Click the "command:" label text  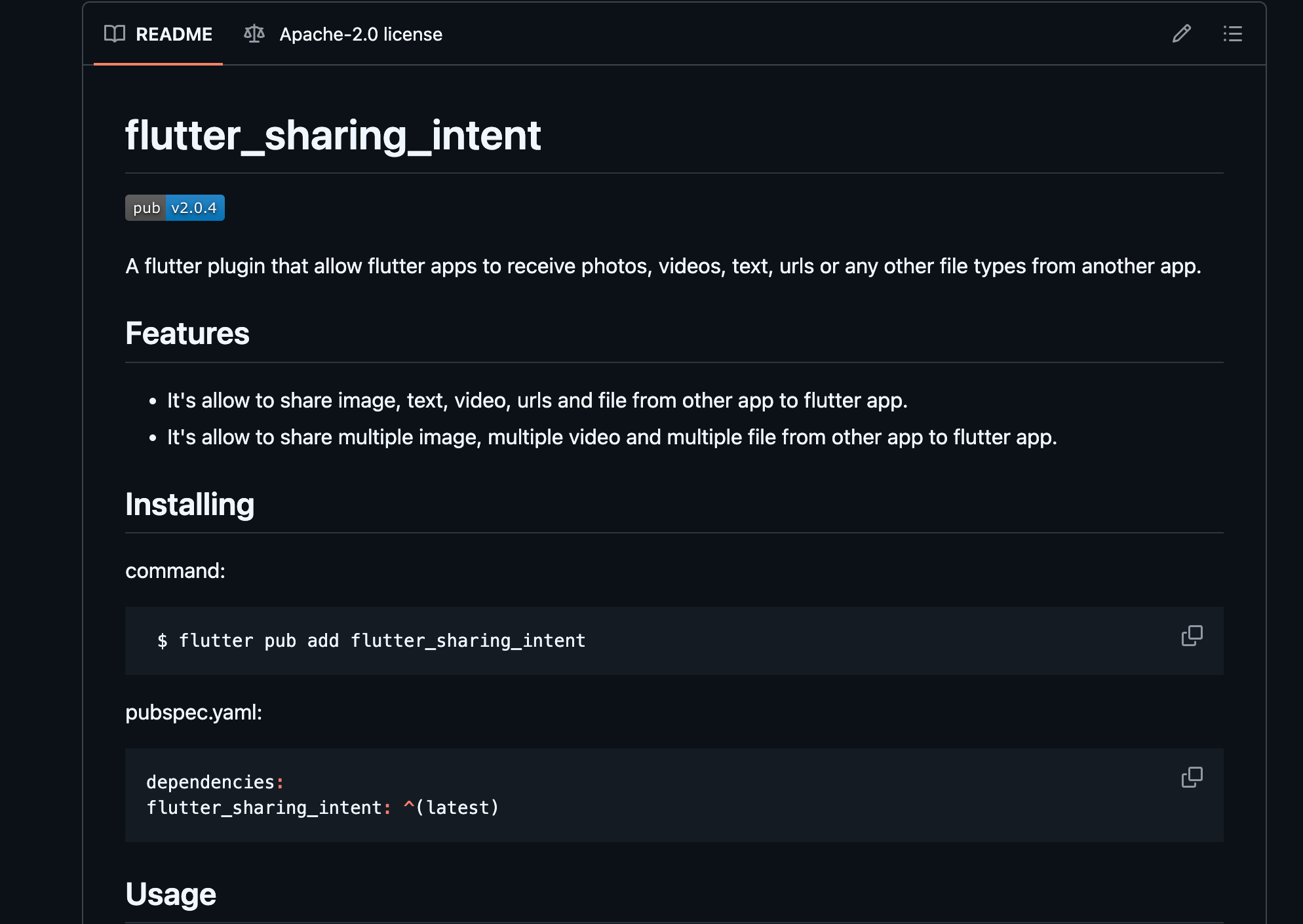175,571
